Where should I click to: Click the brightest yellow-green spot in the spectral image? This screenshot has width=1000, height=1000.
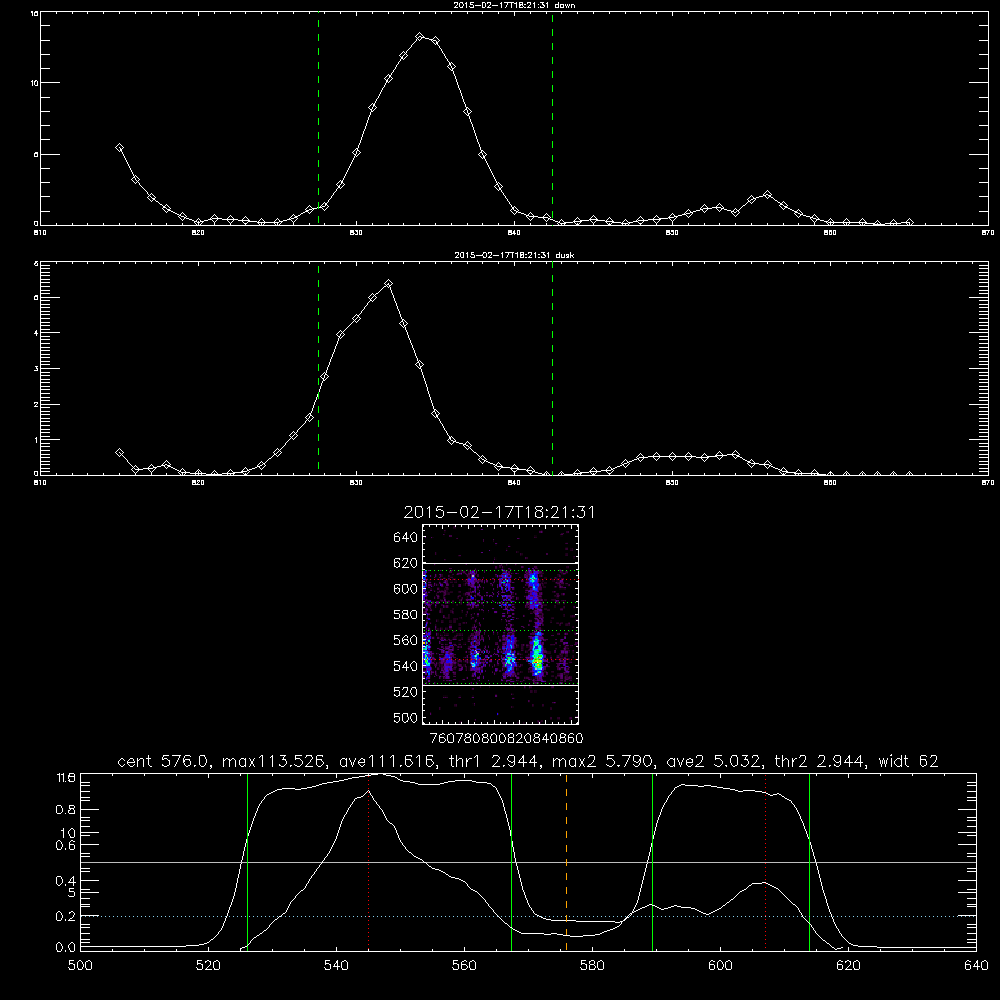pos(538,663)
